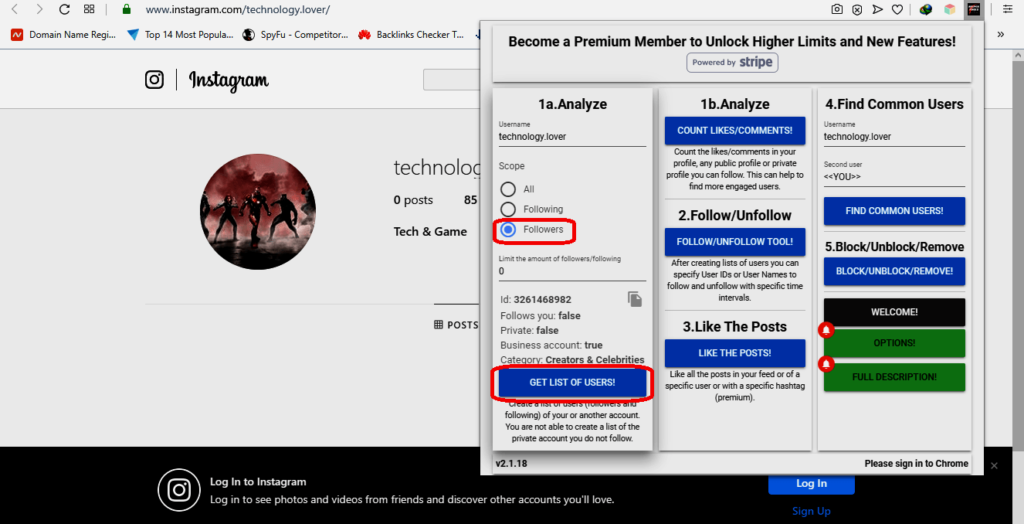Open SpyFu - Competitor... bookmark
Image resolution: width=1024 pixels, height=524 pixels.
295,35
